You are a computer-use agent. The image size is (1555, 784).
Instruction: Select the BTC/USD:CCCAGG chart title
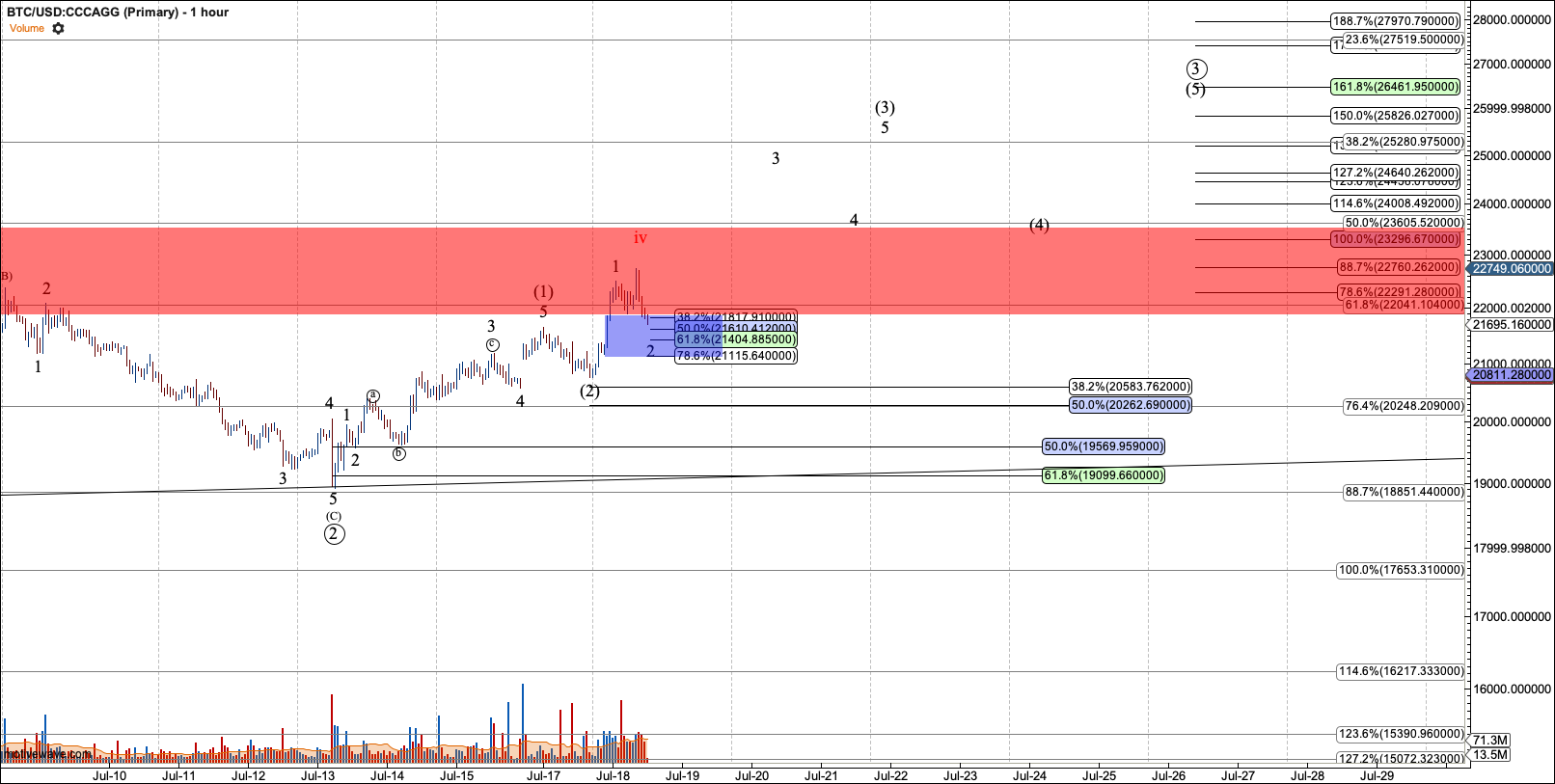click(118, 13)
